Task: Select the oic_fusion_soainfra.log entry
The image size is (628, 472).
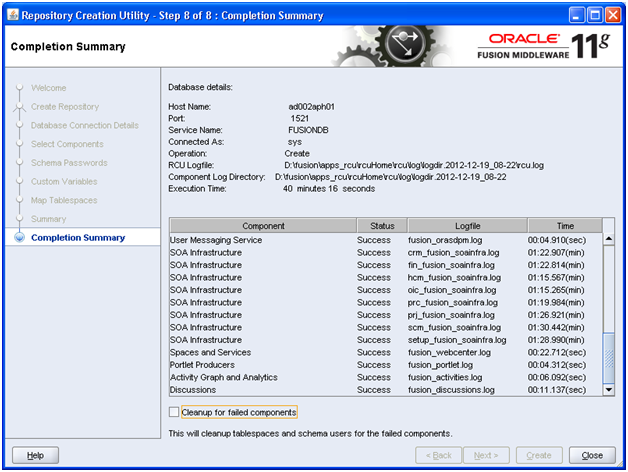Action: coord(452,290)
